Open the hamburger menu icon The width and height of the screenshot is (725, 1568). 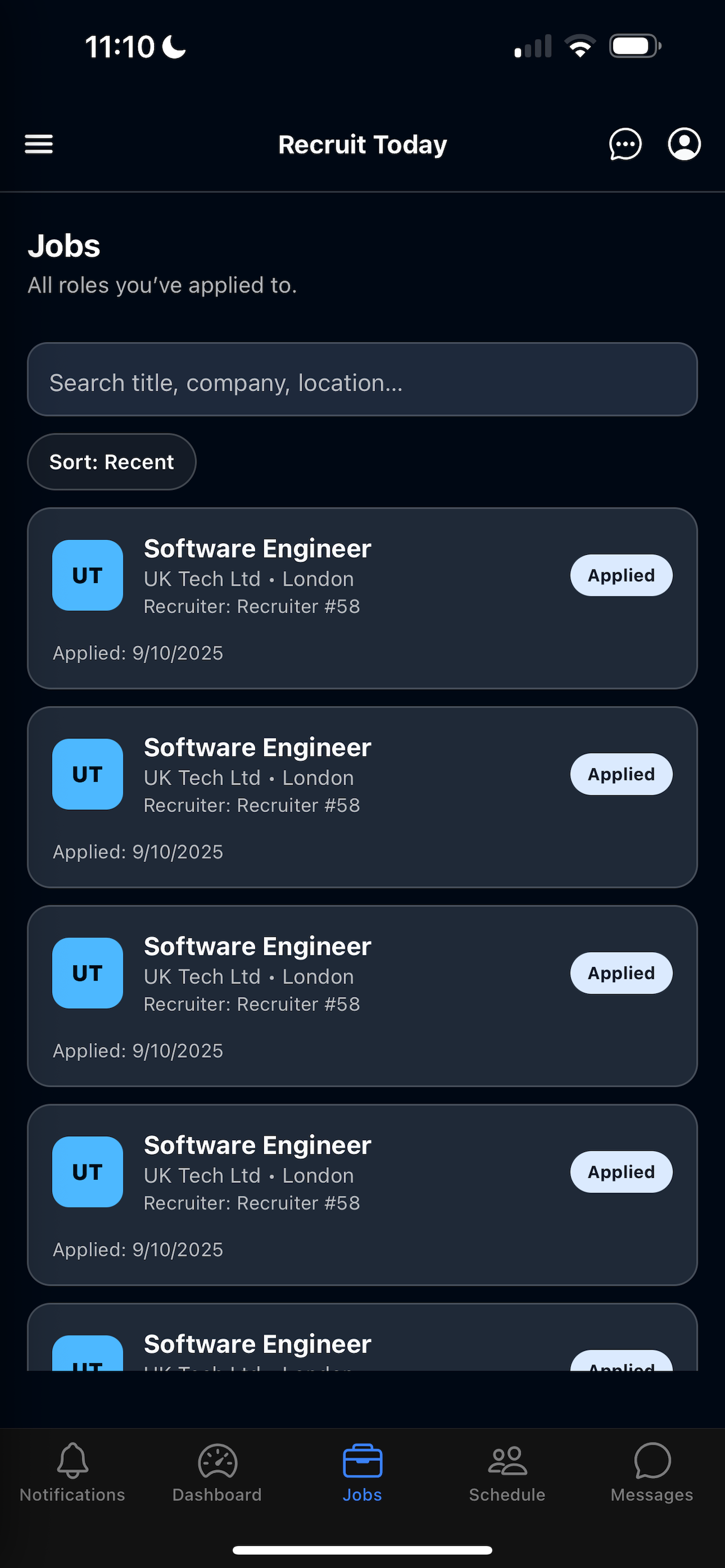(38, 144)
